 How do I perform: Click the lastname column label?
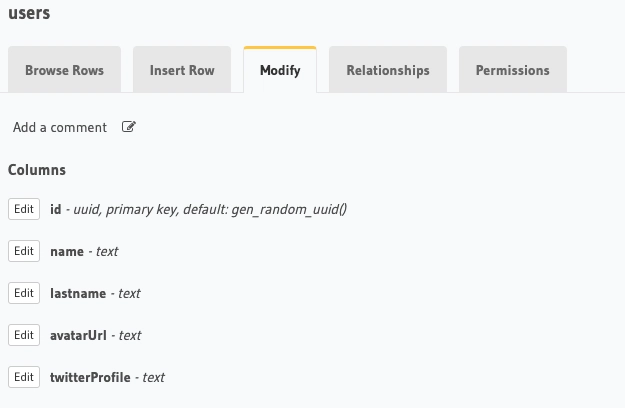coord(79,293)
